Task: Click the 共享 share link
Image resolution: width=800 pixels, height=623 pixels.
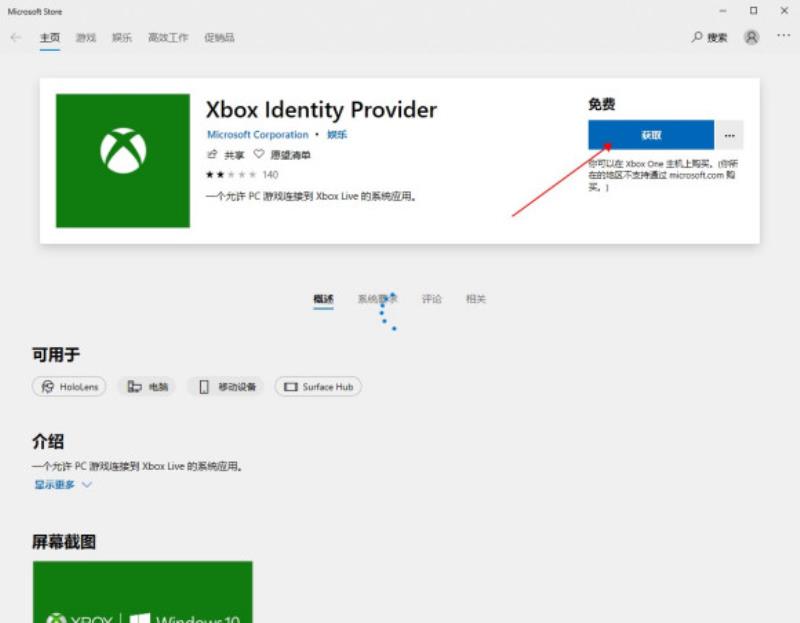Action: 234,155
